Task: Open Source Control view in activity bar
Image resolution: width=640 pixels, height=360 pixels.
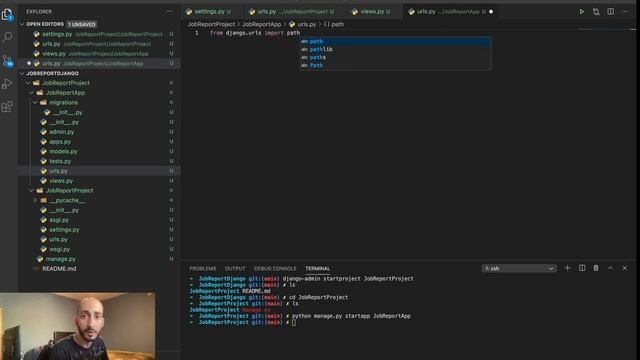Action: pos(7,61)
